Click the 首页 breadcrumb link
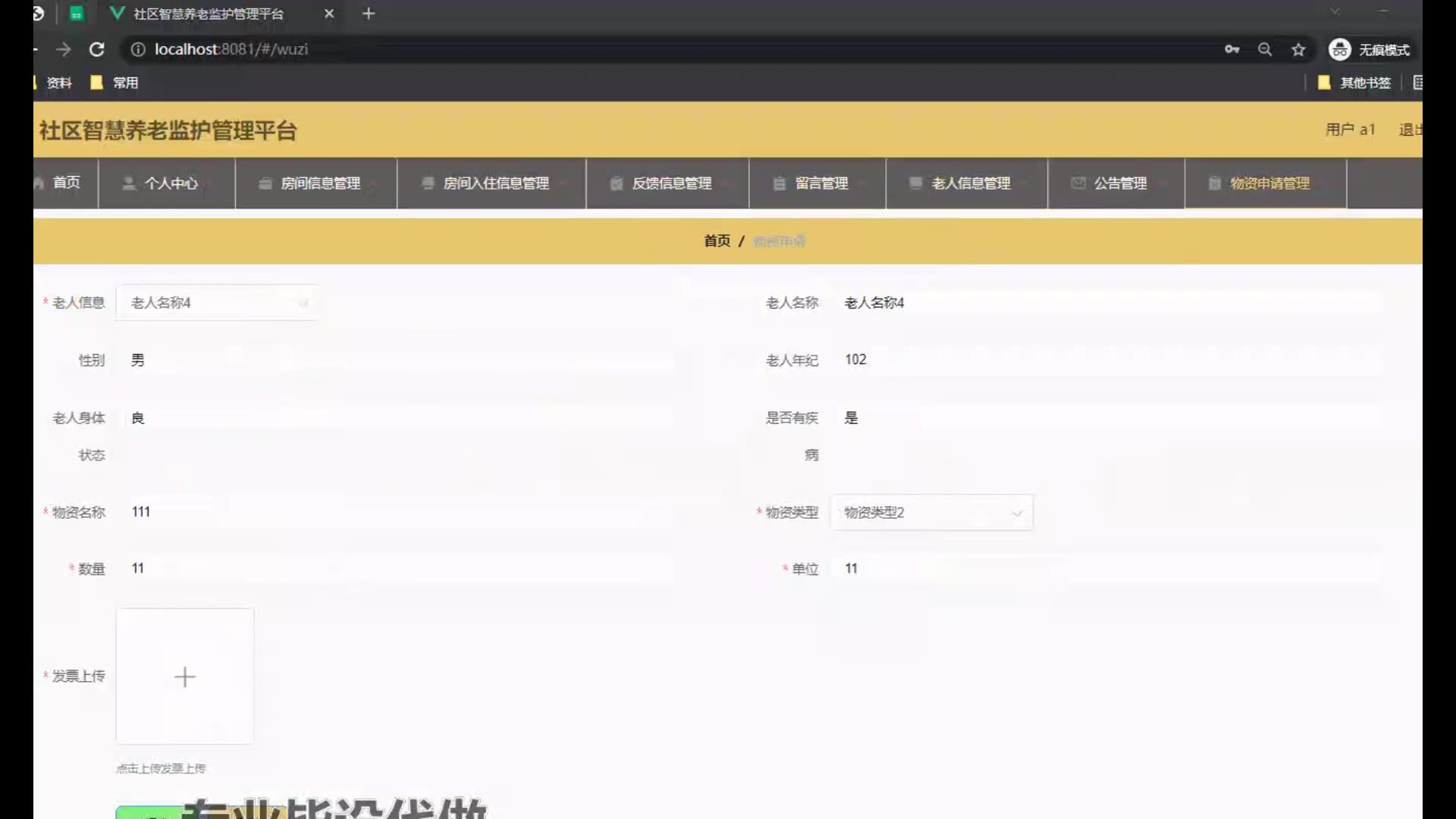This screenshot has width=1456, height=819. coord(717,241)
